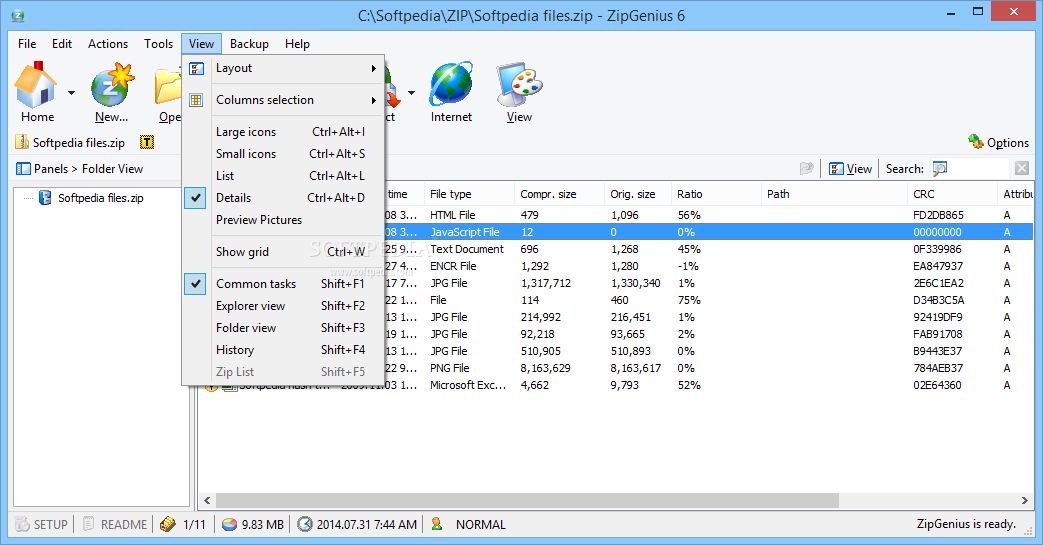Toggle the Common tasks panel option
The width and height of the screenshot is (1043, 545).
(x=283, y=283)
